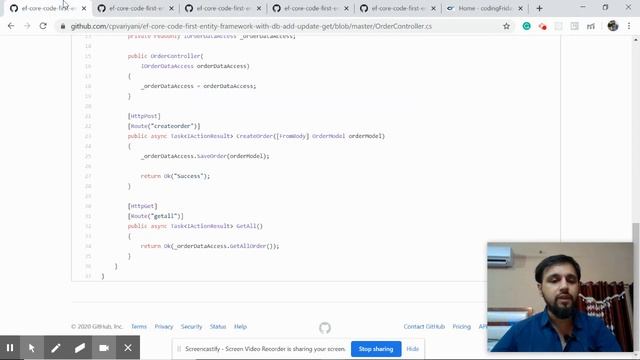Click the Route("createorder") line

click(164, 126)
